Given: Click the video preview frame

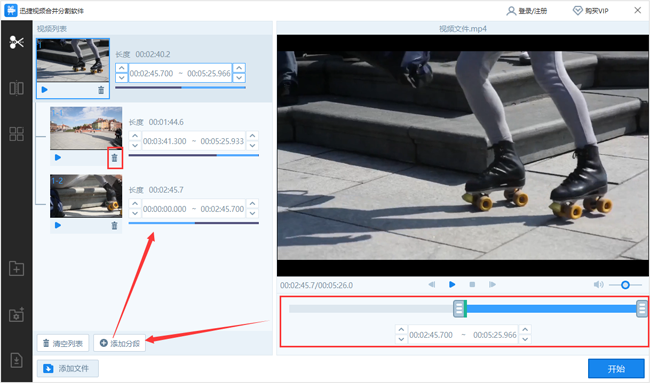Looking at the screenshot, I should [462, 155].
